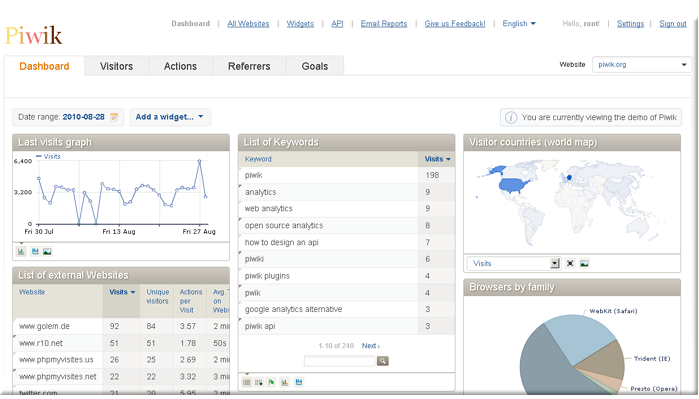Click Visitor countries (world map) widget title
The image size is (699, 399).
point(572,142)
